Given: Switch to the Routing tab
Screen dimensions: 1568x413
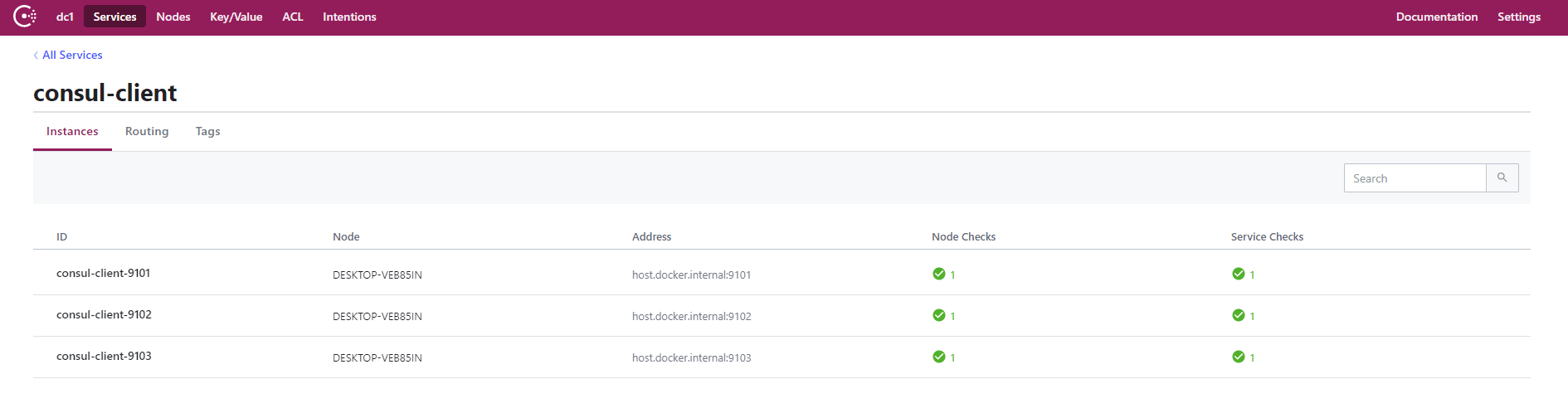Looking at the screenshot, I should (x=147, y=132).
